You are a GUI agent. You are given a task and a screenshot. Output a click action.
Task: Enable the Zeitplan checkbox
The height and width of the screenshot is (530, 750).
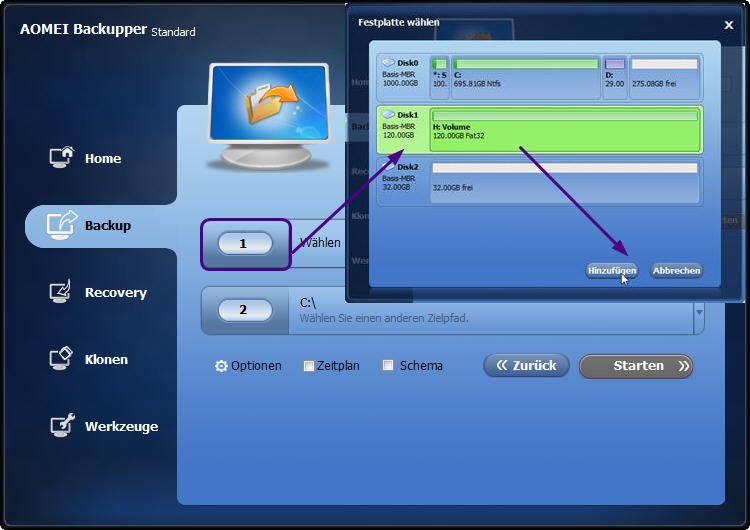point(309,366)
